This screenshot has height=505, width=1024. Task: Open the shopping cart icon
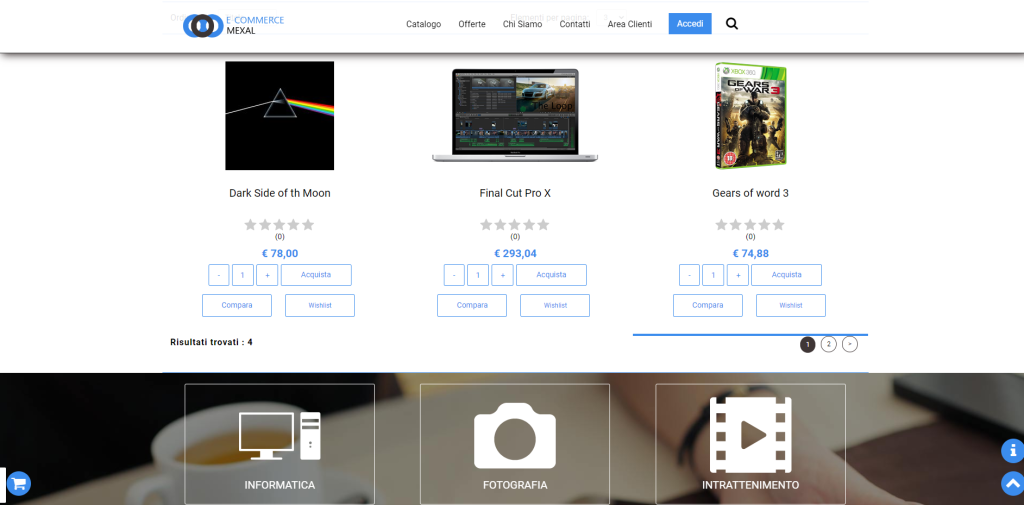19,483
